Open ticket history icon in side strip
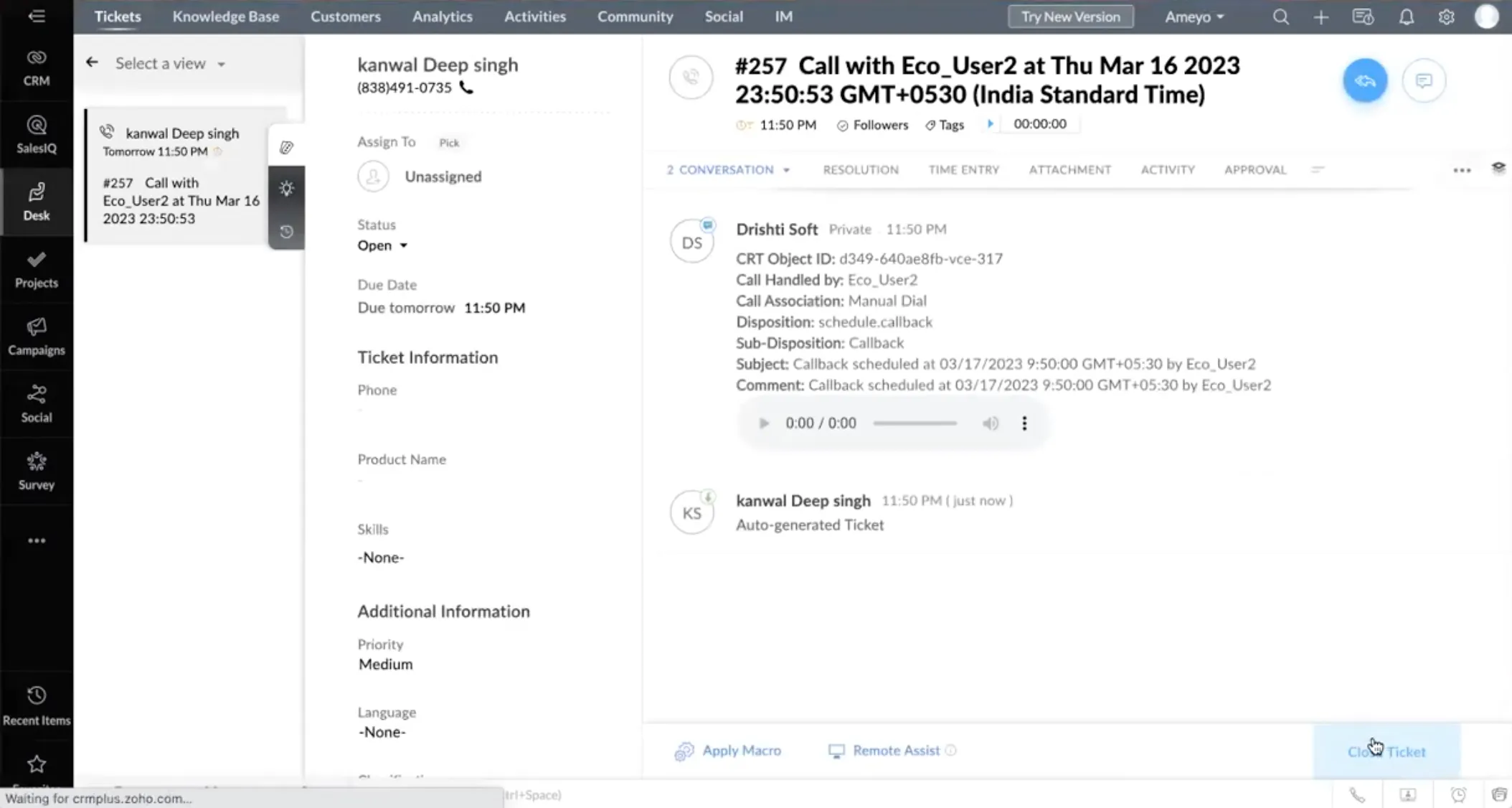The image size is (1512, 808). [x=286, y=232]
